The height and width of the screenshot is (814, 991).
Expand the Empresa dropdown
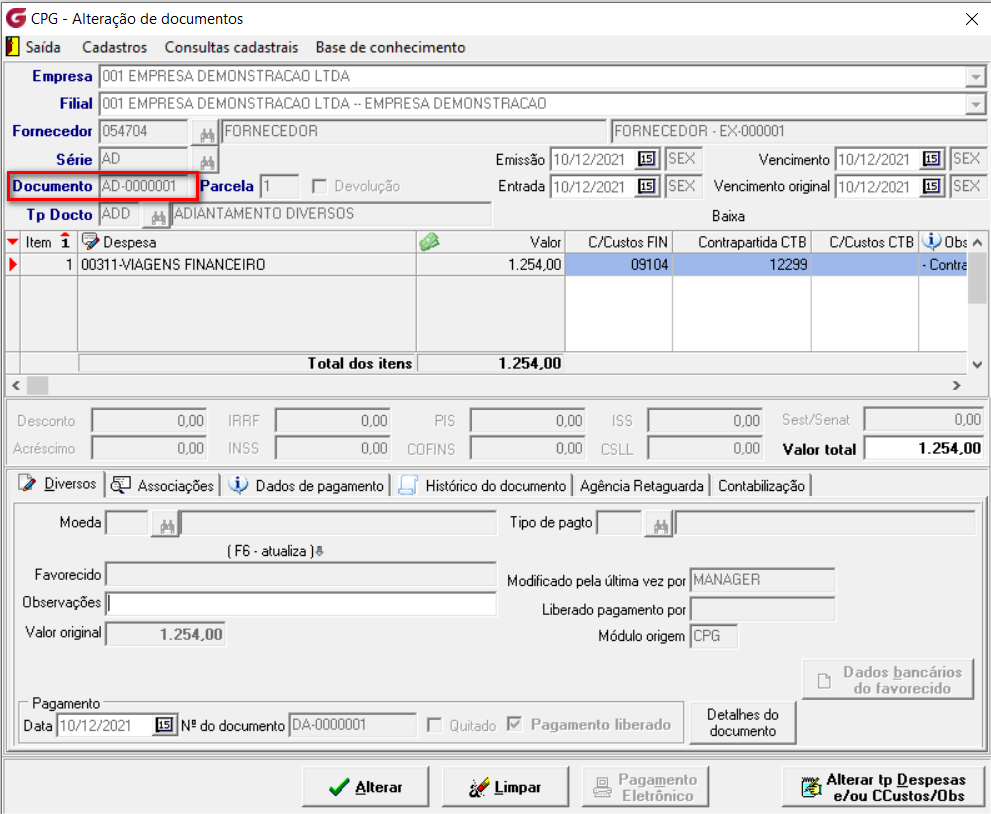976,76
